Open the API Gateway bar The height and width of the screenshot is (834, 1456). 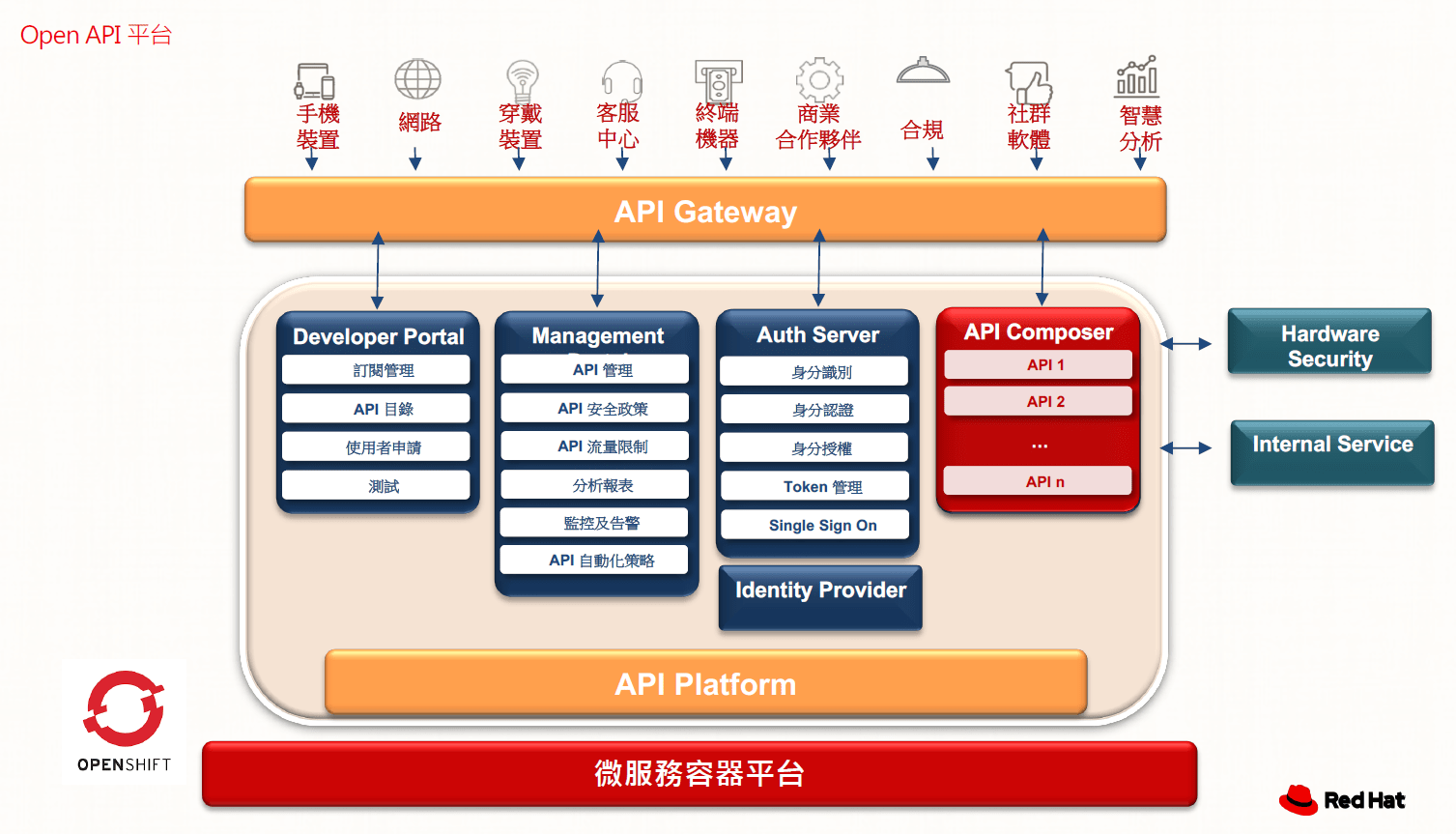tap(705, 210)
